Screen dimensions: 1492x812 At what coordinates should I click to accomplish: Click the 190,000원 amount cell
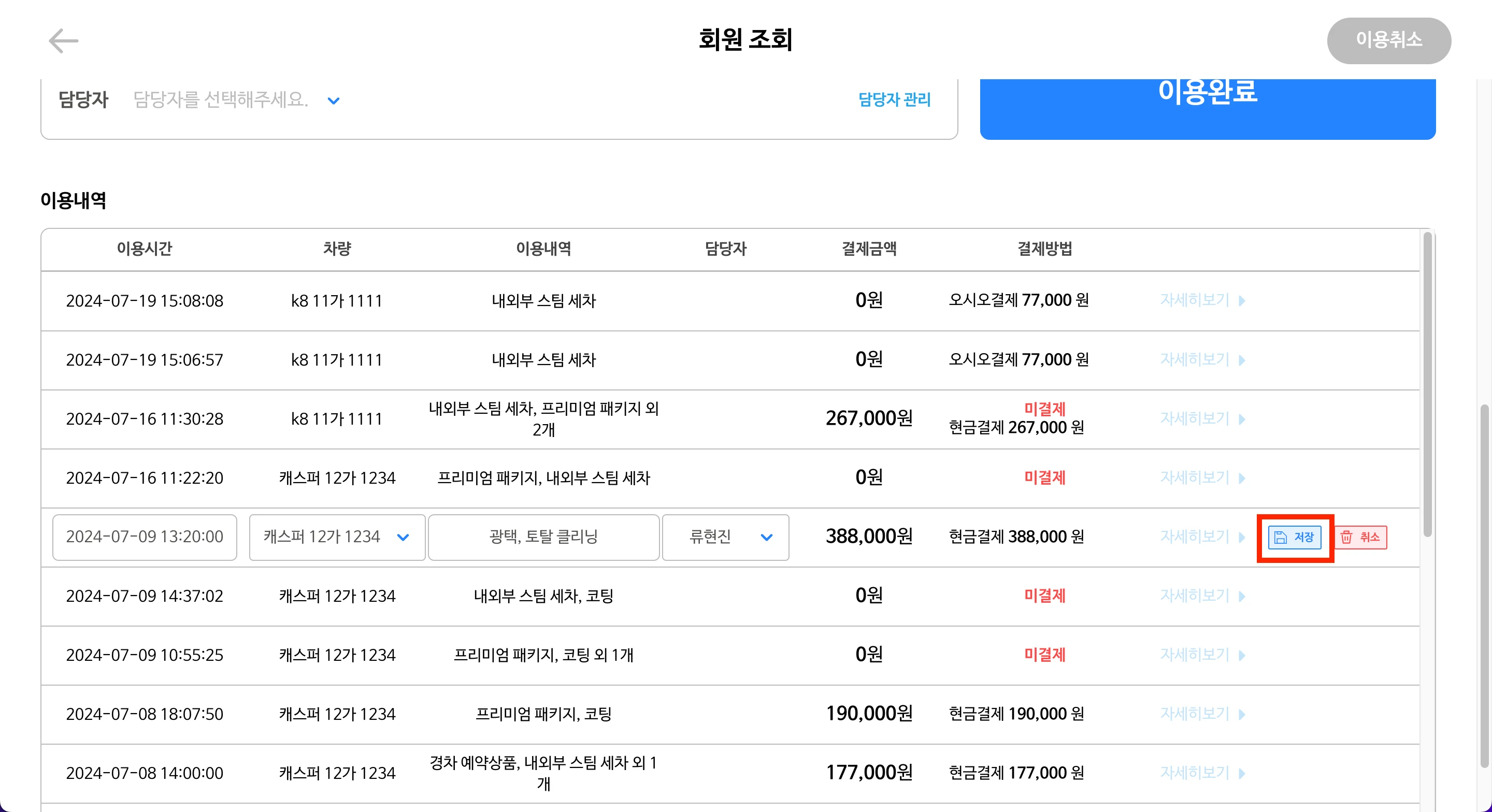click(x=869, y=714)
